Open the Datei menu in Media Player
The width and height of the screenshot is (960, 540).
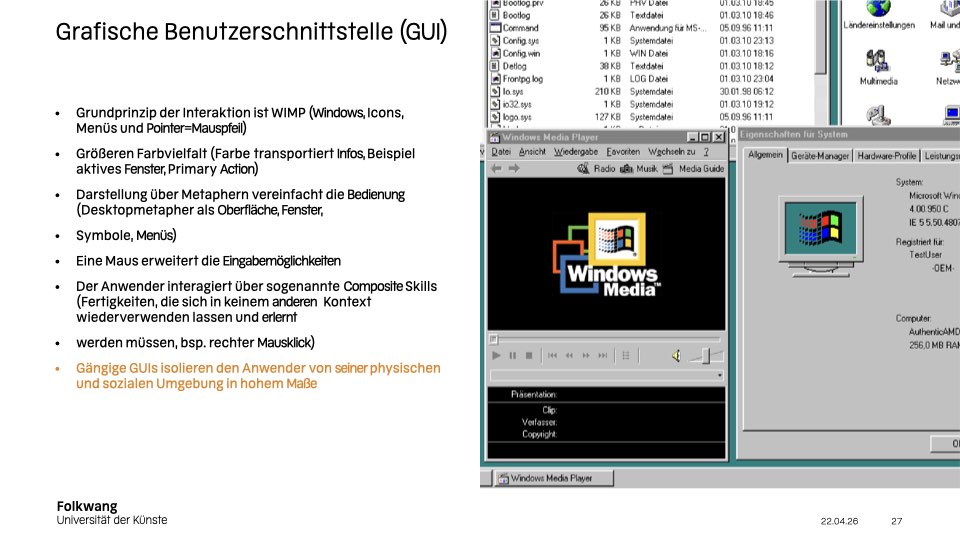501,152
